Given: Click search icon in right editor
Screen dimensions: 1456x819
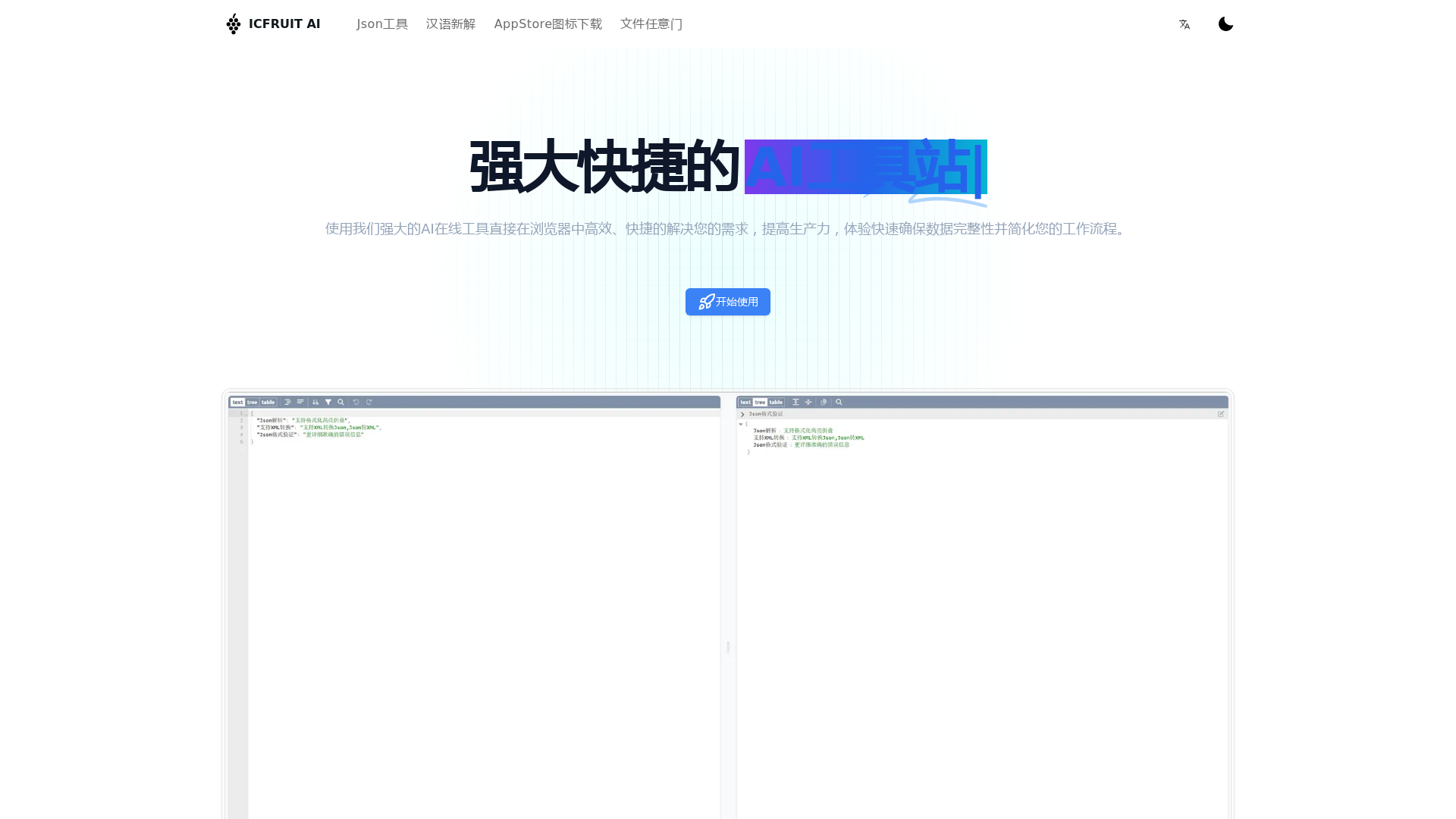Looking at the screenshot, I should 839,402.
